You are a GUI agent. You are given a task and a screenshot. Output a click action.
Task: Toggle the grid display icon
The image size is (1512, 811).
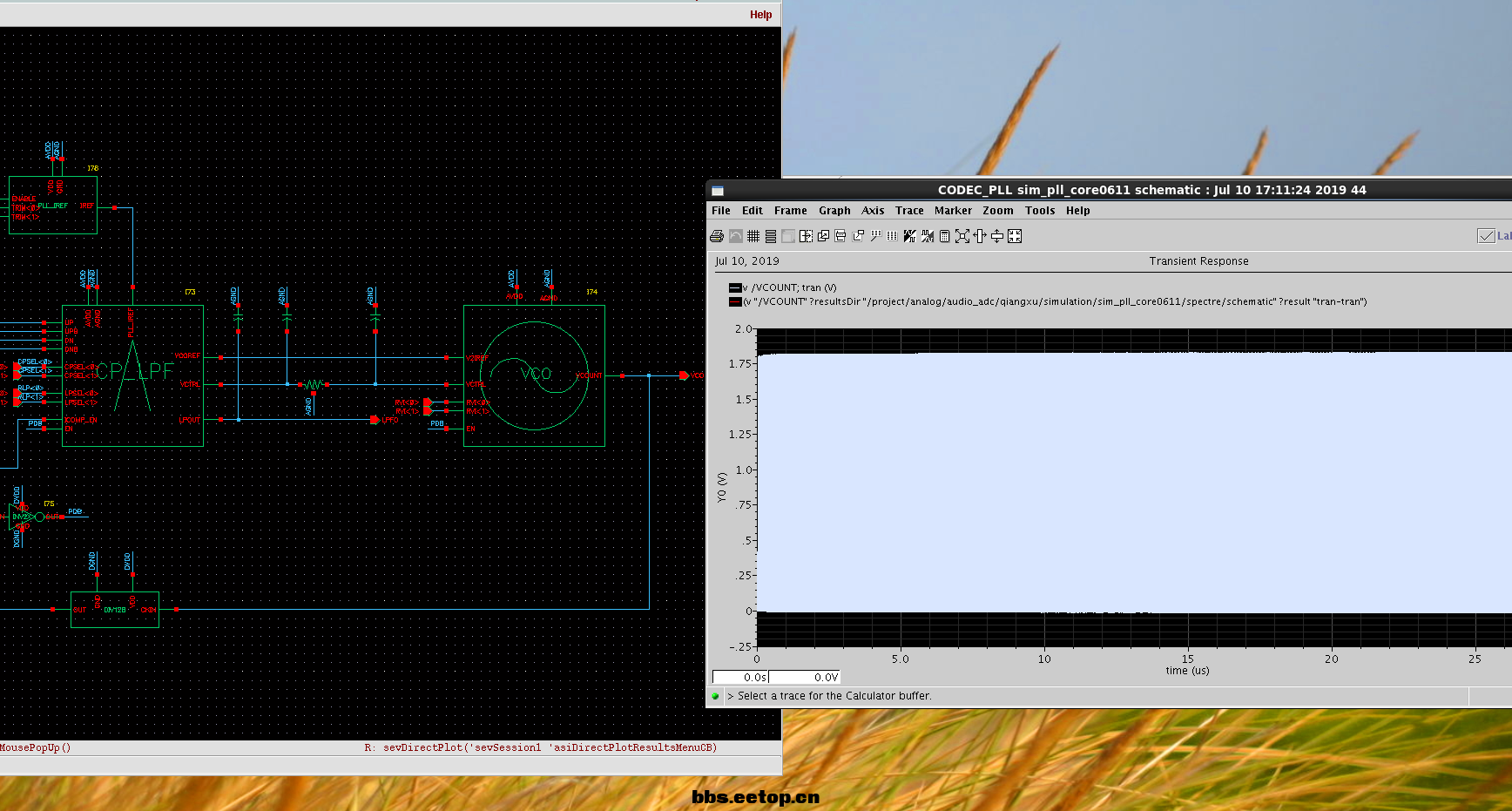753,236
